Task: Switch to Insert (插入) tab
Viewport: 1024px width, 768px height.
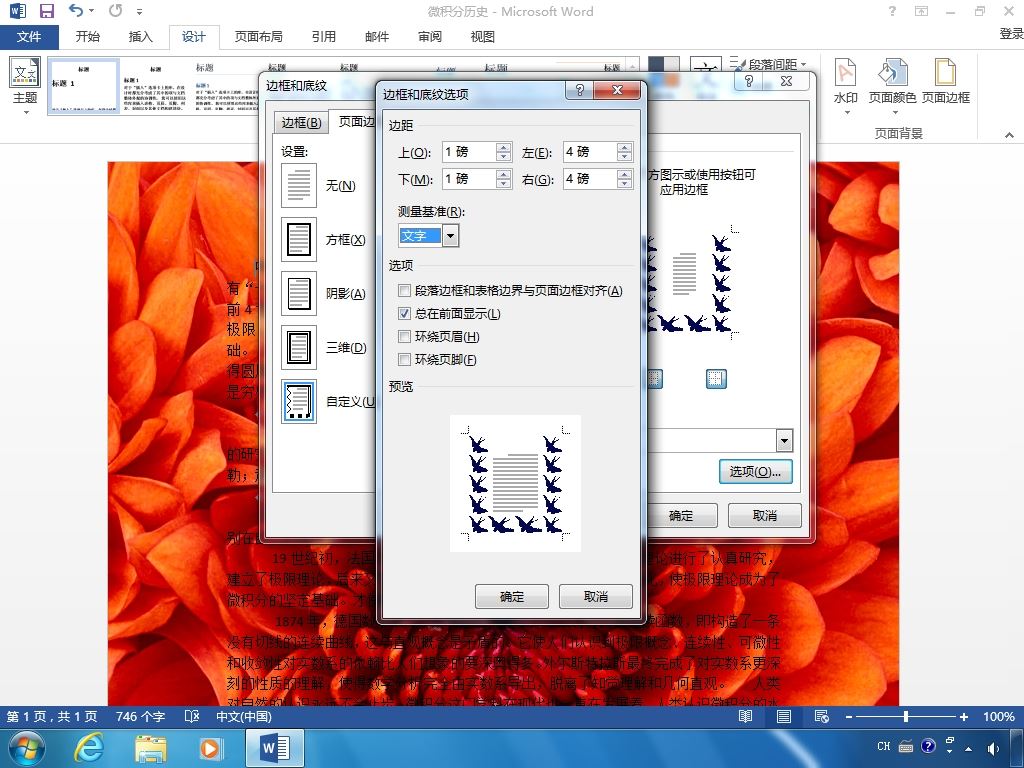Action: [140, 37]
